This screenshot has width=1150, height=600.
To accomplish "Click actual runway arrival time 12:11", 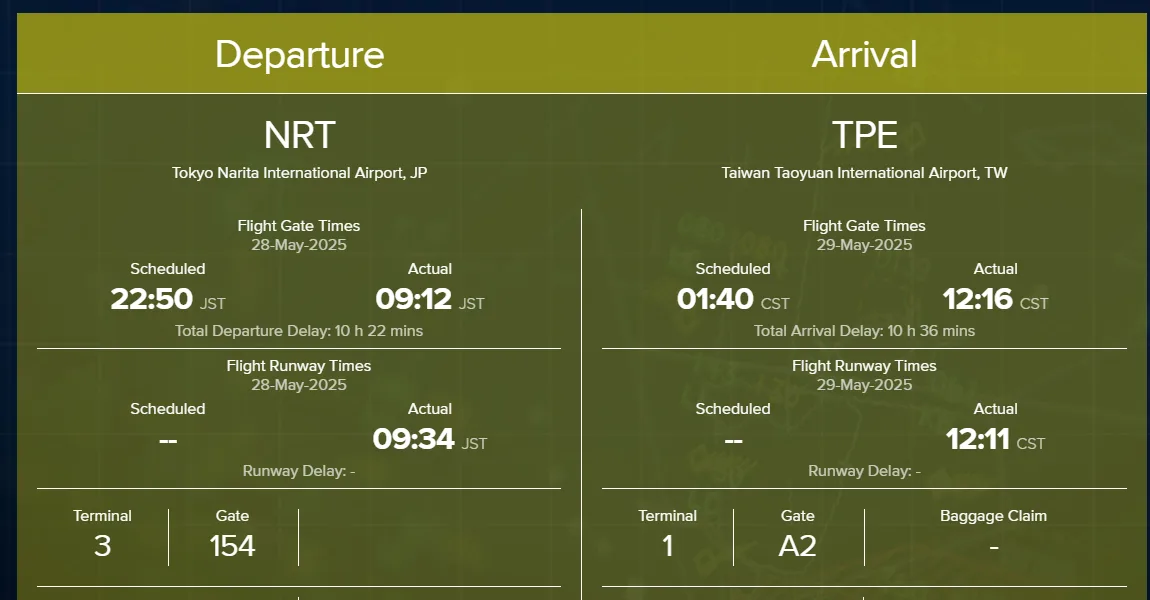I will pos(978,439).
